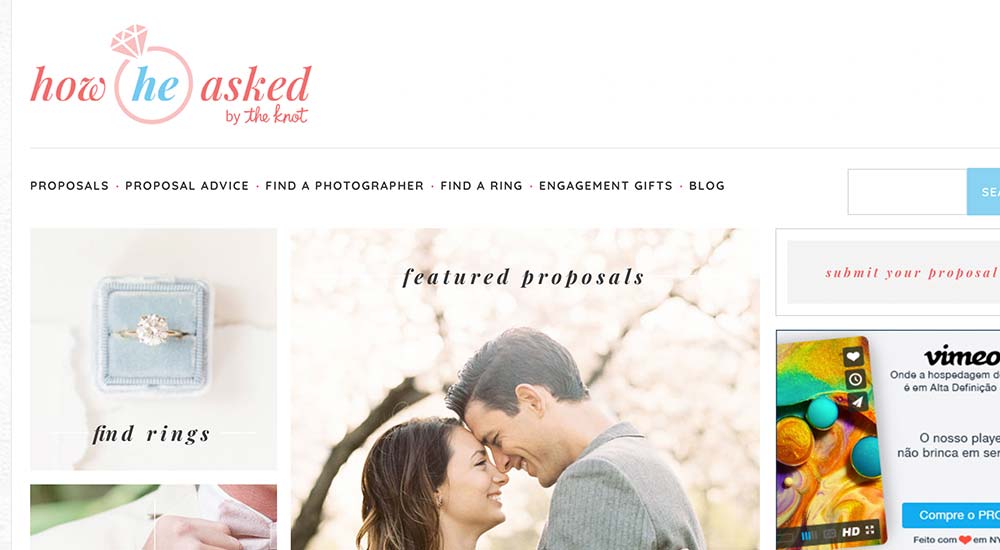The height and width of the screenshot is (550, 1000).
Task: Click the HD badge in Vimeo player
Action: click(x=851, y=531)
